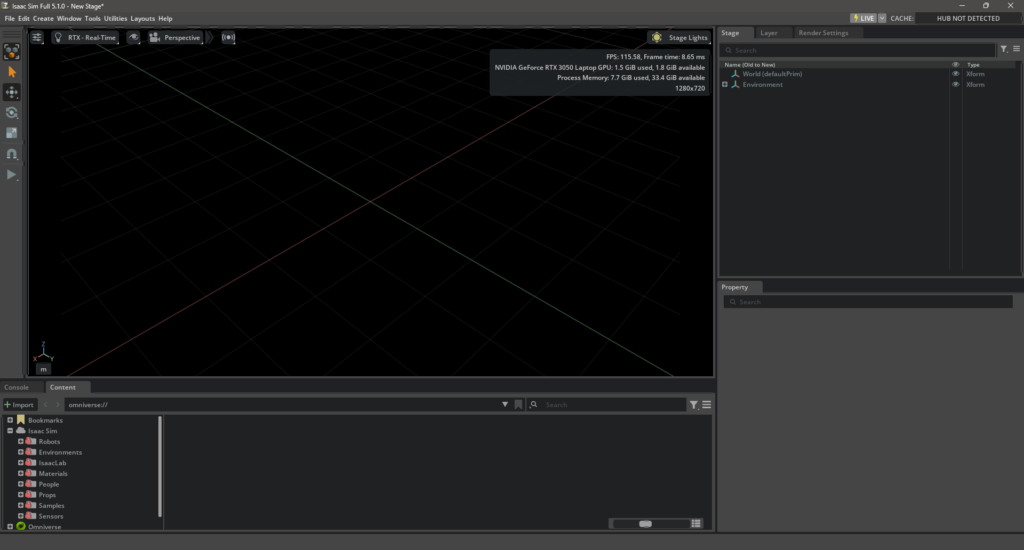Open viewport settings sliders icon
1024x550 pixels.
click(37, 37)
